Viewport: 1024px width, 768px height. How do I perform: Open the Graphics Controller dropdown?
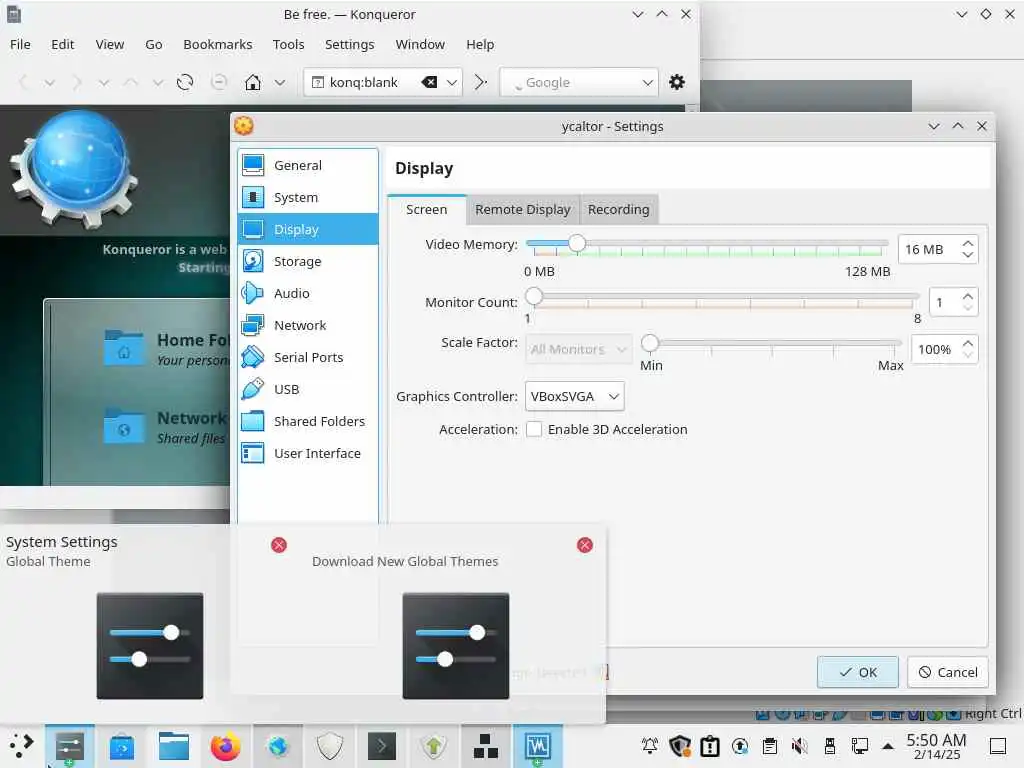(x=575, y=396)
